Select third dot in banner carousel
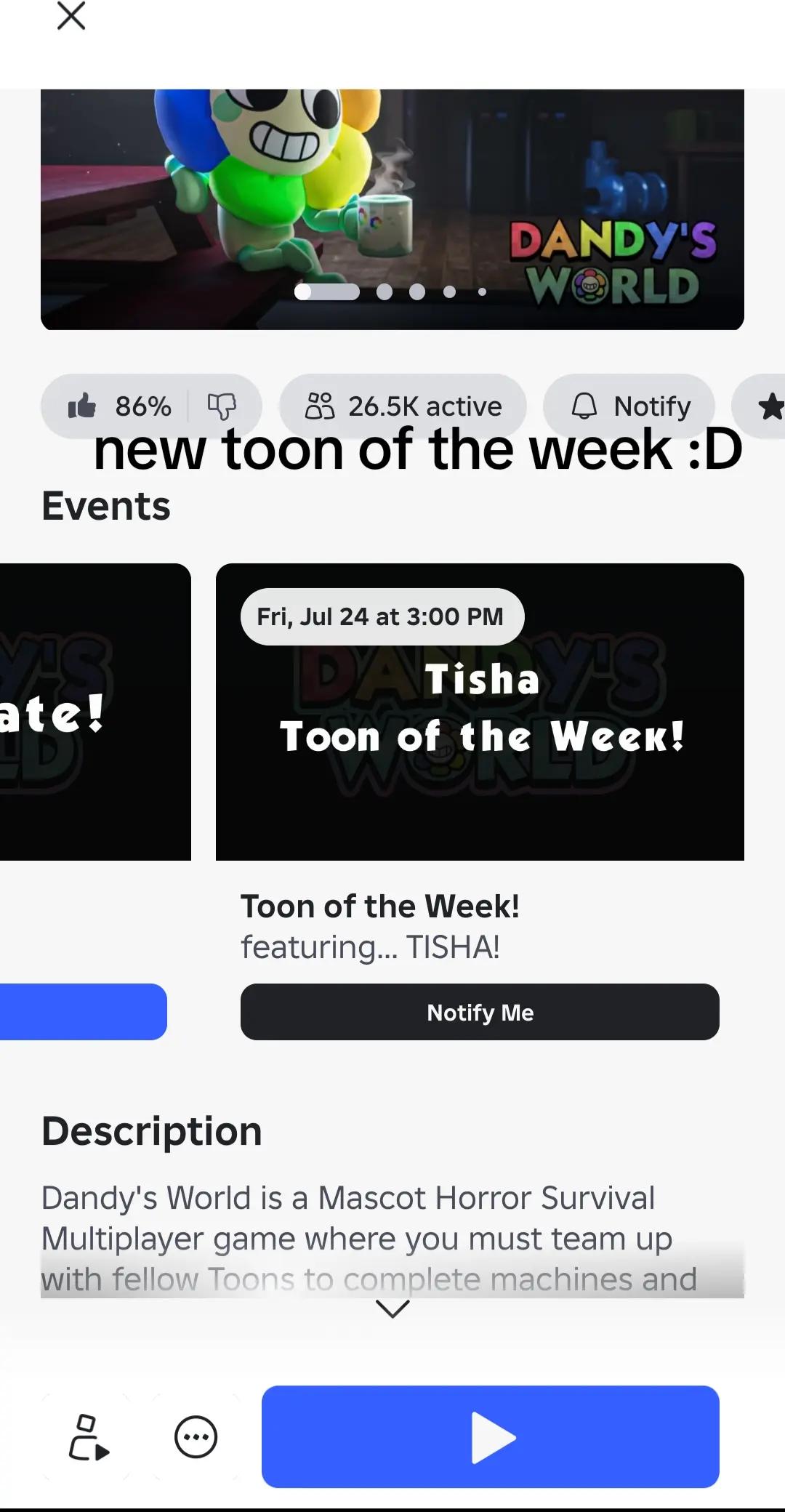The image size is (785, 1512). [x=417, y=291]
